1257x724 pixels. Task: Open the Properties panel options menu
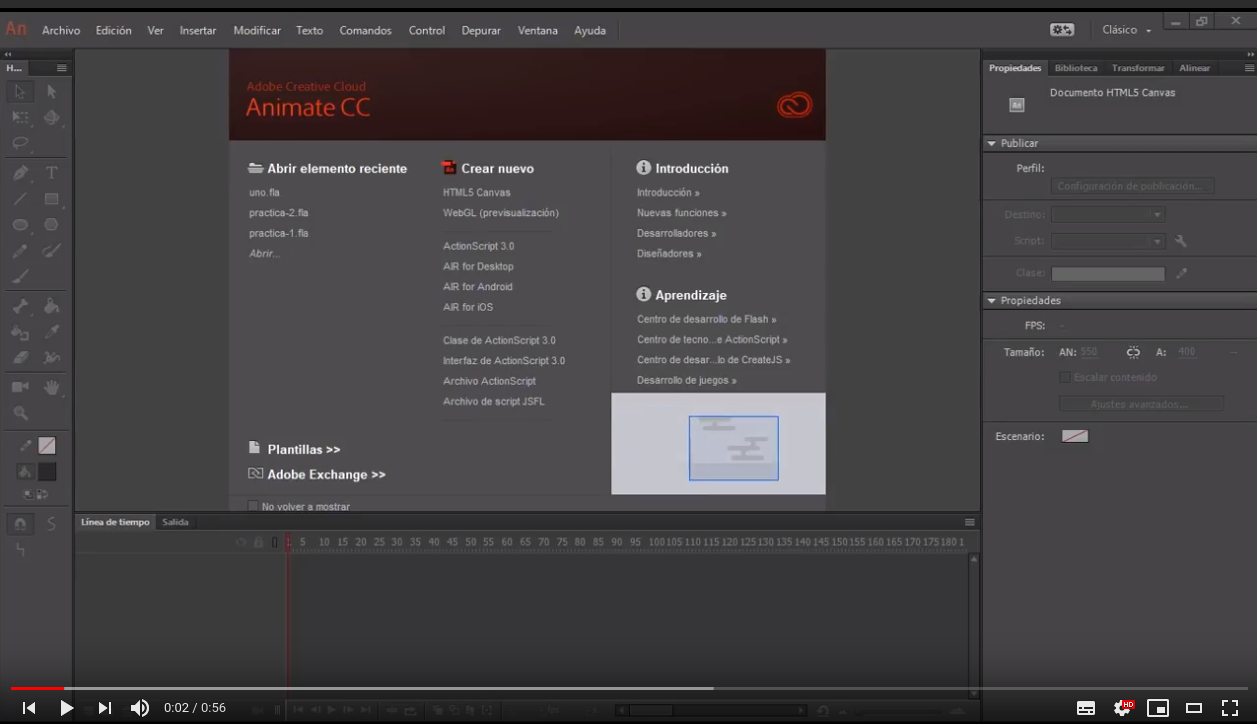1249,68
